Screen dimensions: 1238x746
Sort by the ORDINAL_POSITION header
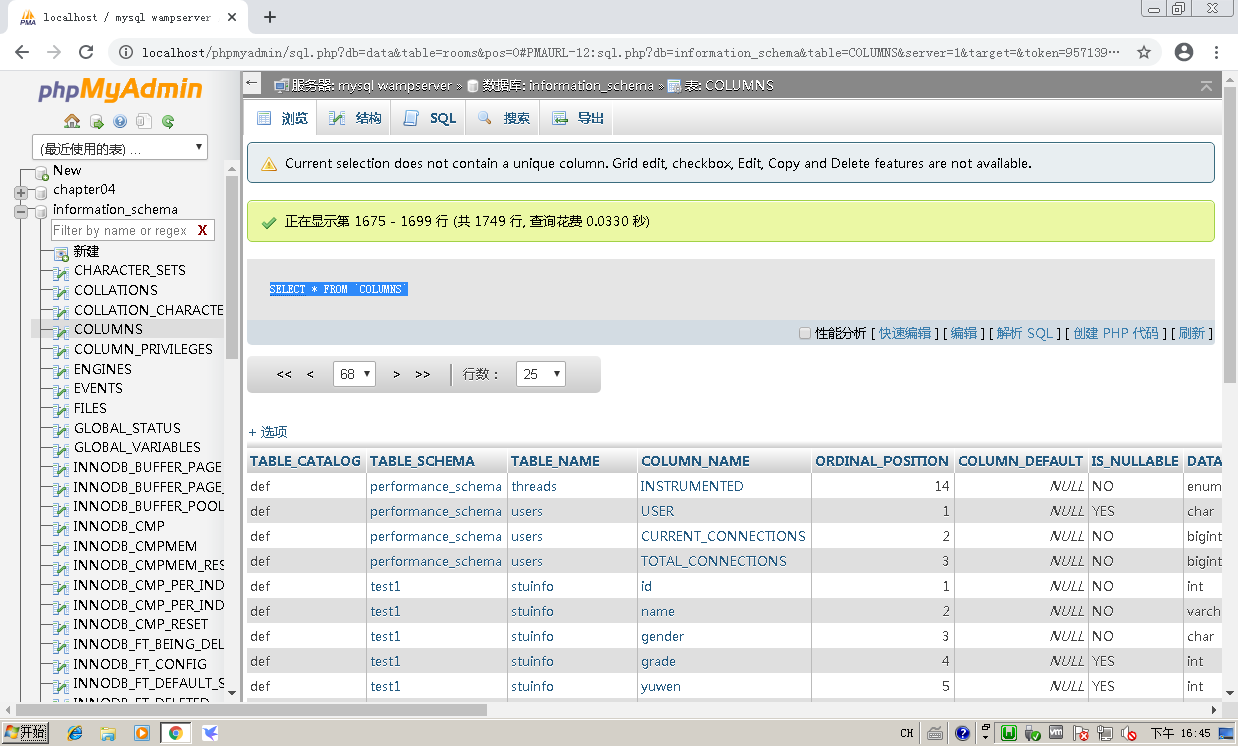[882, 461]
